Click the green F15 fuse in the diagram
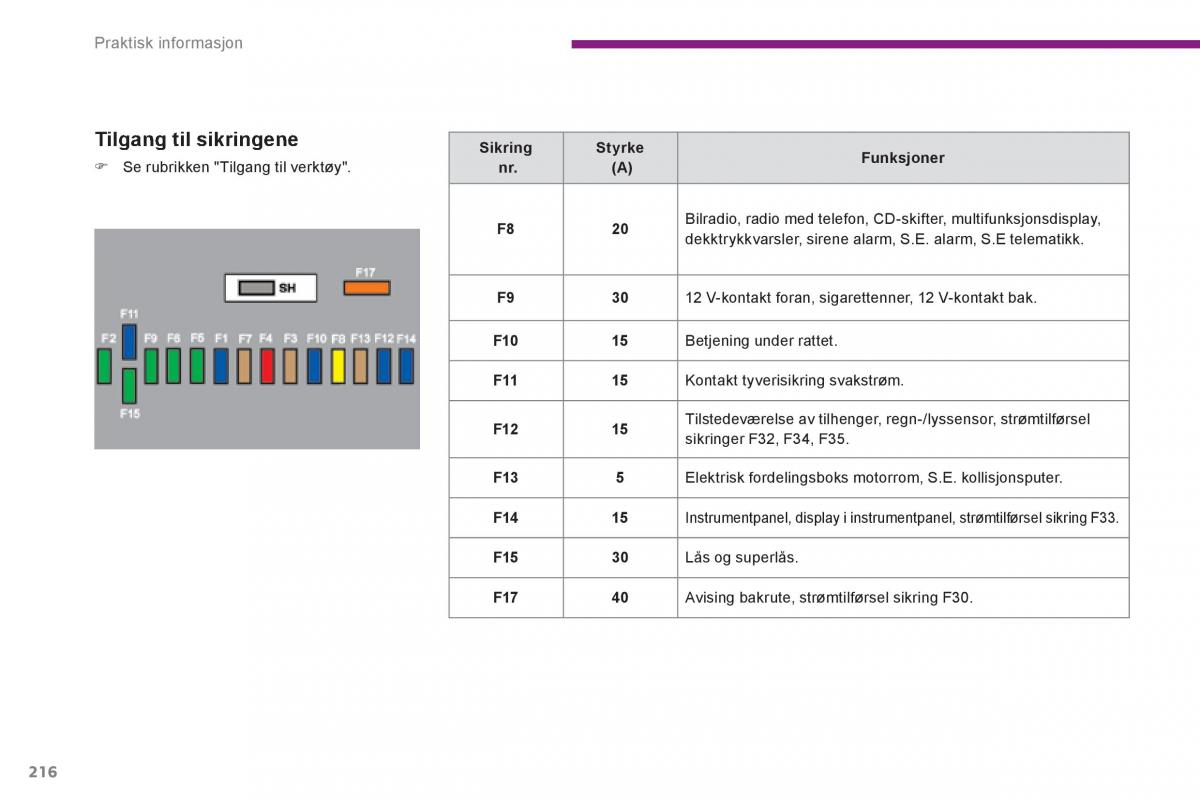 [x=129, y=386]
